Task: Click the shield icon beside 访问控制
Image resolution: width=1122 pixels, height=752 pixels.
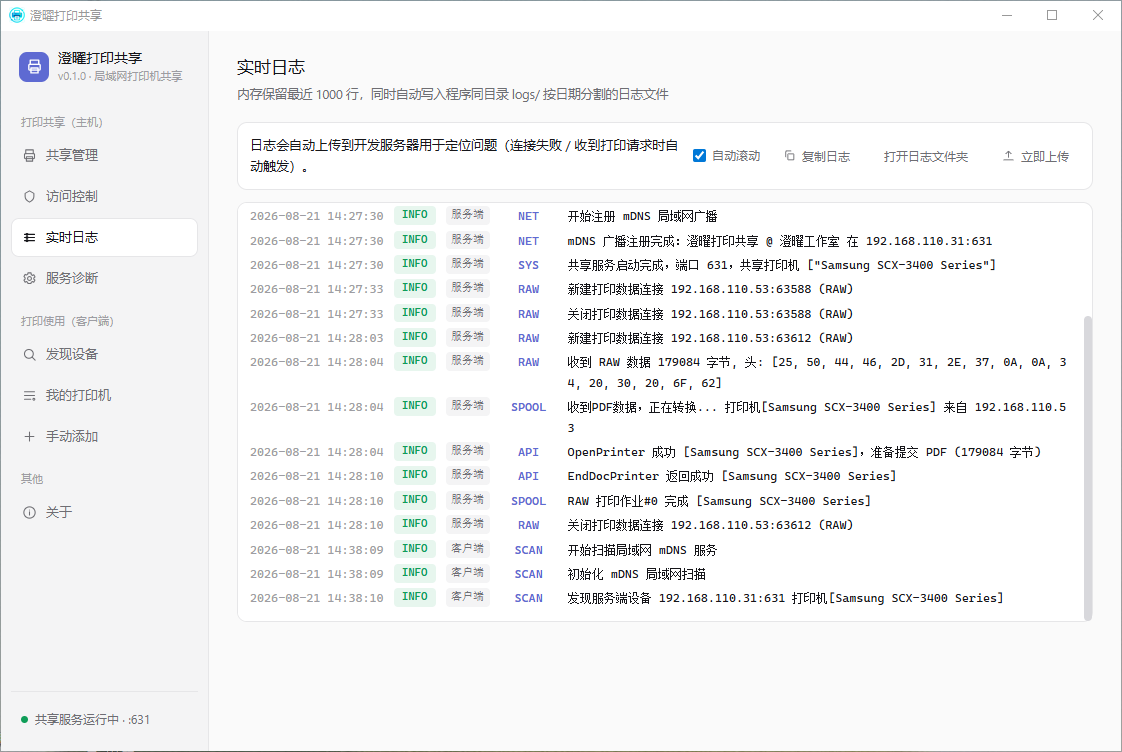Action: tap(29, 196)
